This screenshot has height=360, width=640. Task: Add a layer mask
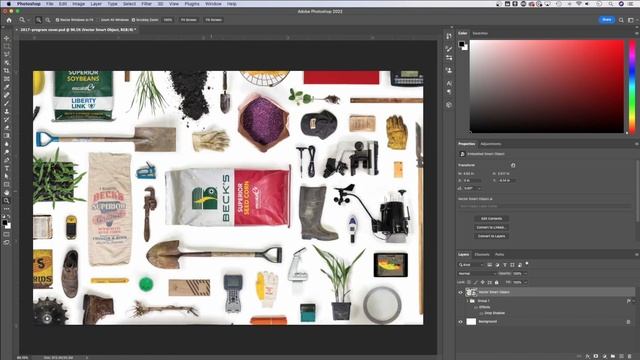point(596,356)
